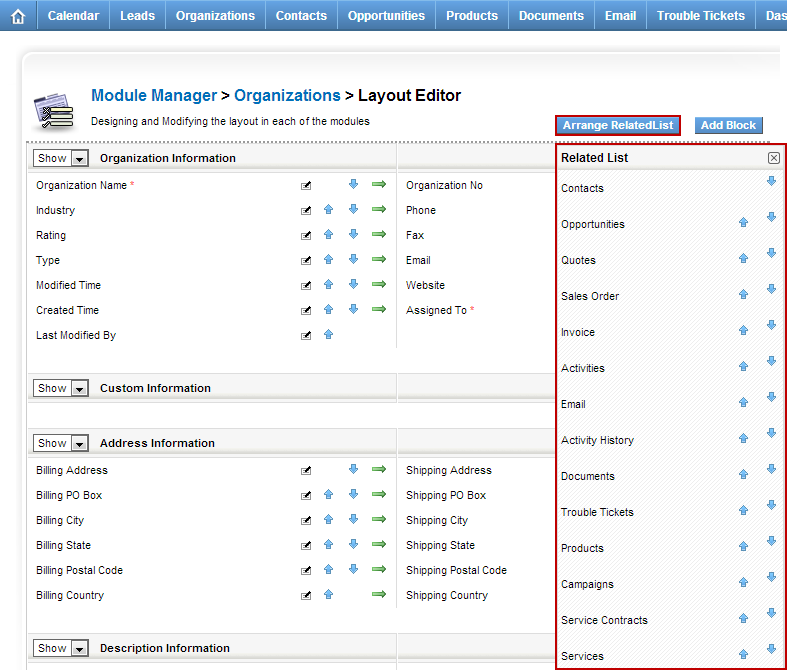This screenshot has width=787, height=670.
Task: Move Invoice down in Related List
Action: [771, 325]
